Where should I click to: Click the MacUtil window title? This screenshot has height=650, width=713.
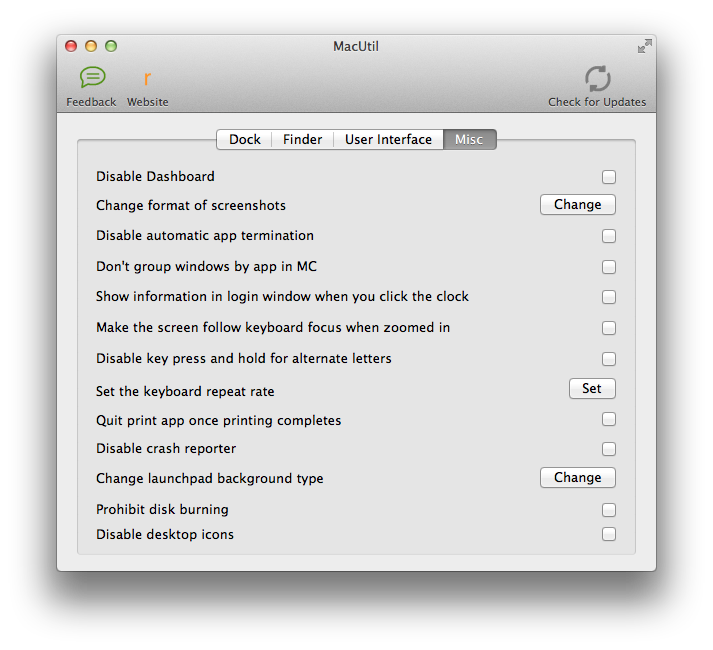(x=356, y=46)
